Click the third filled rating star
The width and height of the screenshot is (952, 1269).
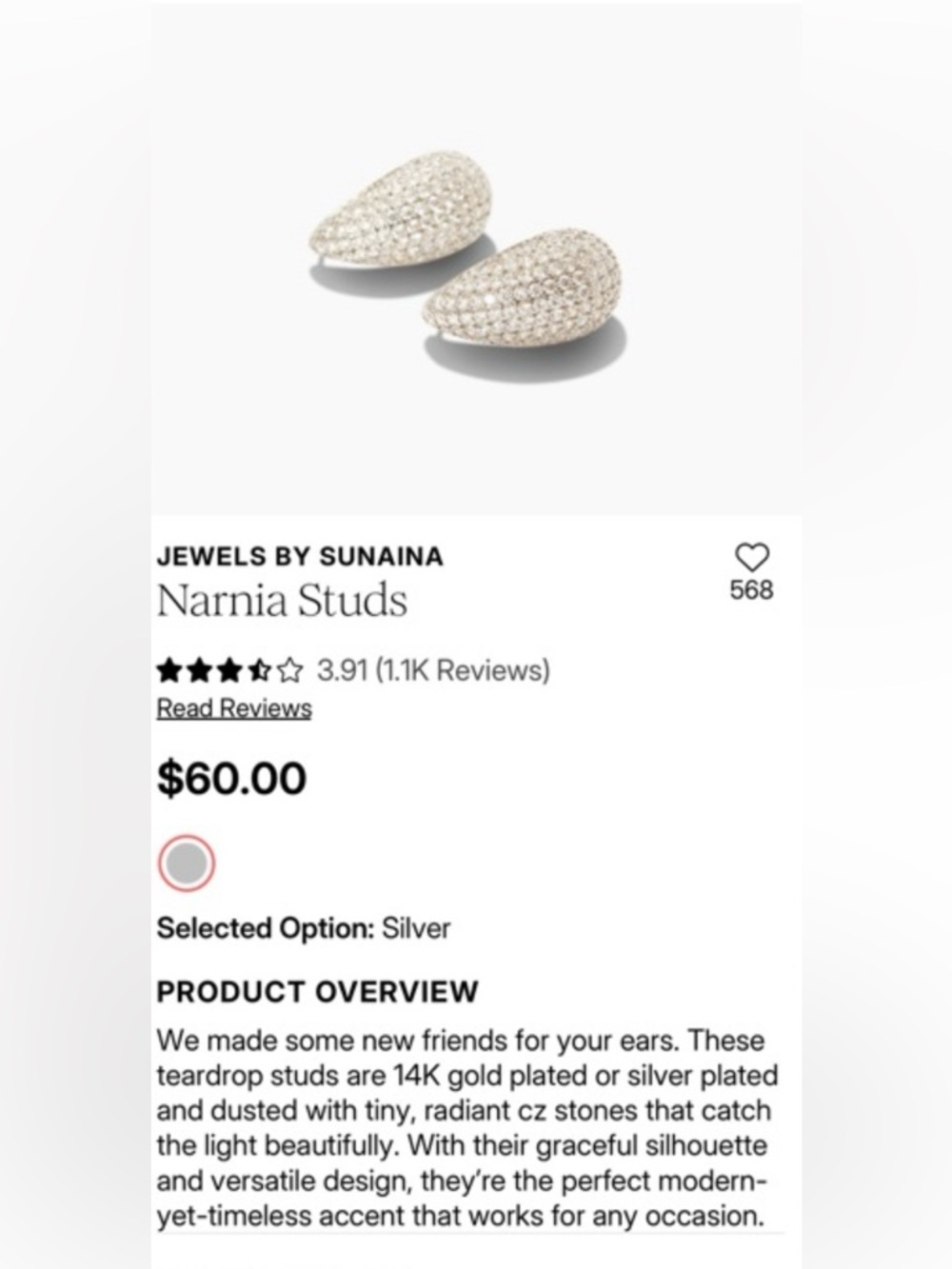point(229,671)
